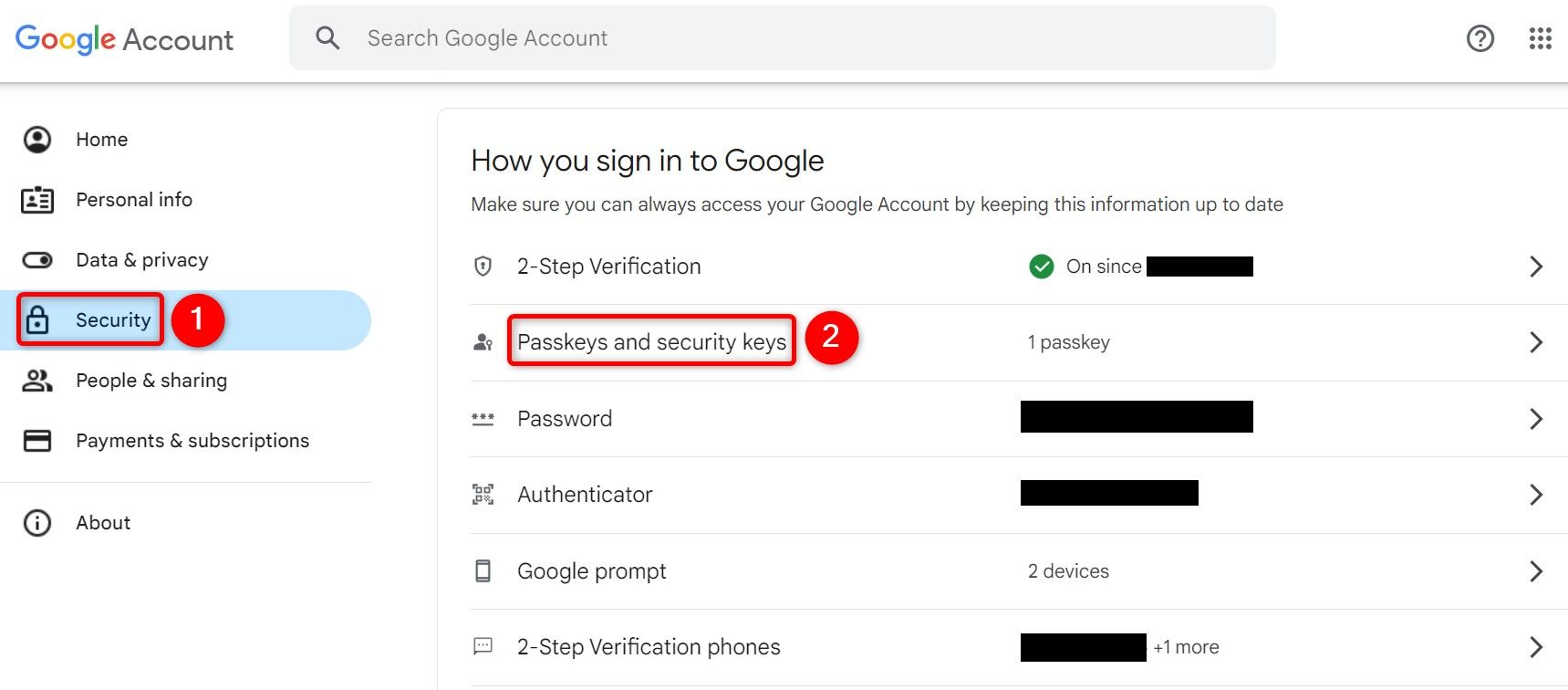Click the QR code icon beside Authenticator
The height and width of the screenshot is (690, 1568).
[483, 494]
